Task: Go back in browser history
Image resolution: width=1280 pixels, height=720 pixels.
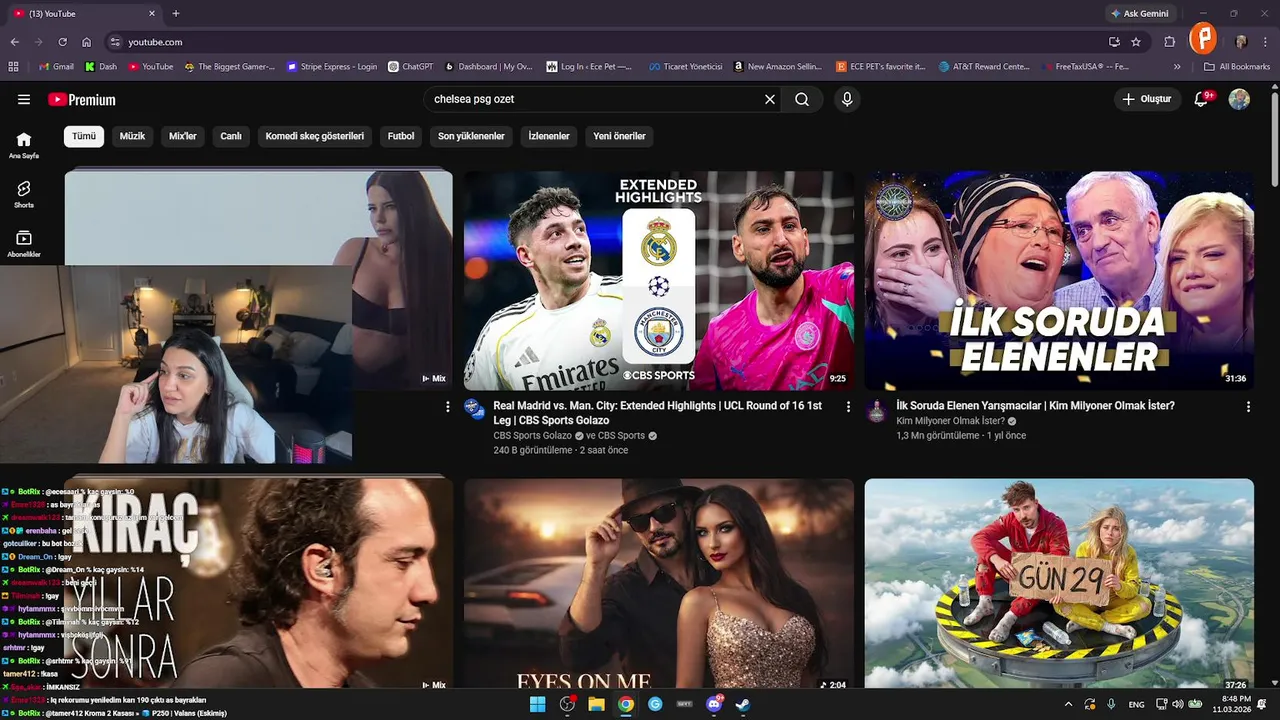Action: tap(15, 42)
